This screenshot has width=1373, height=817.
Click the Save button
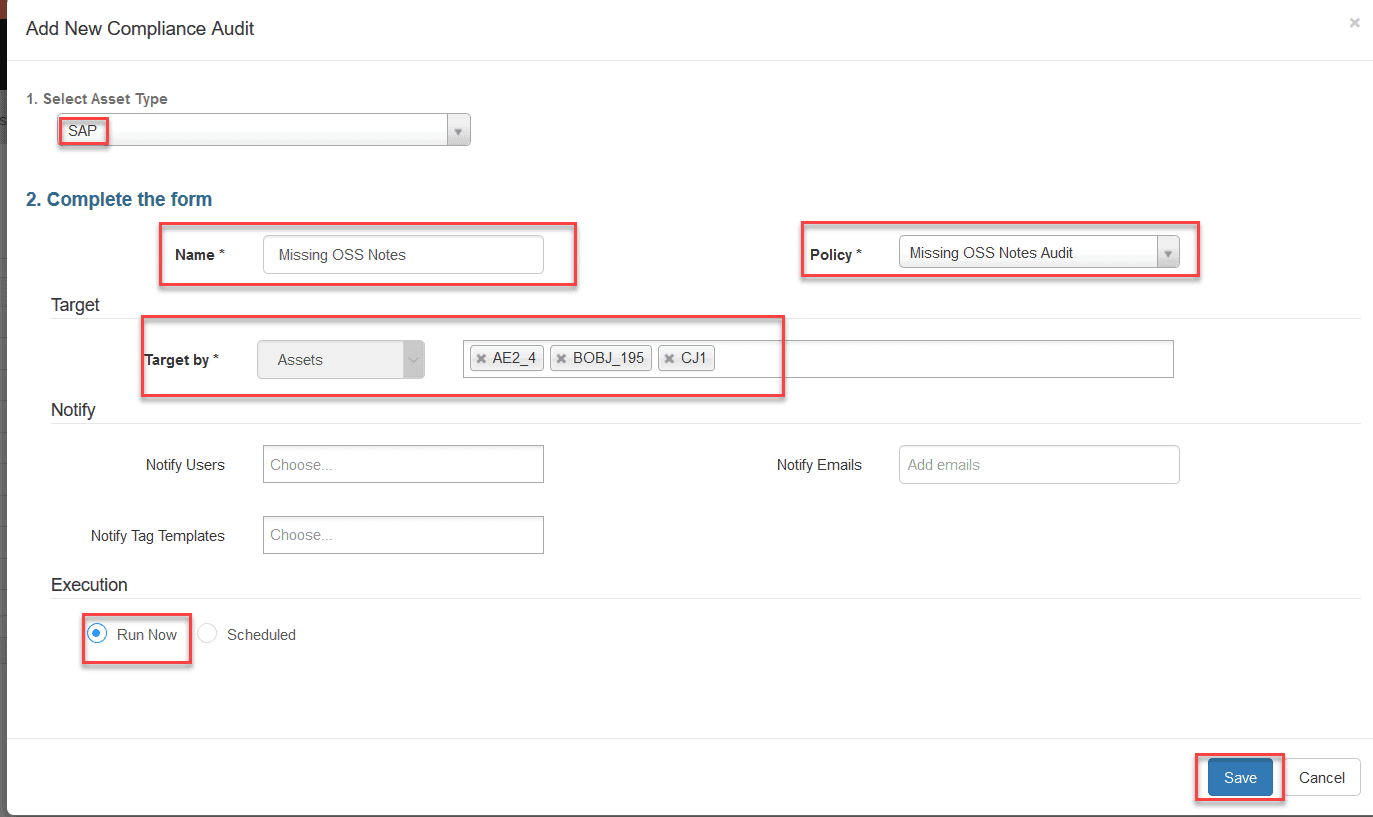coord(1239,778)
